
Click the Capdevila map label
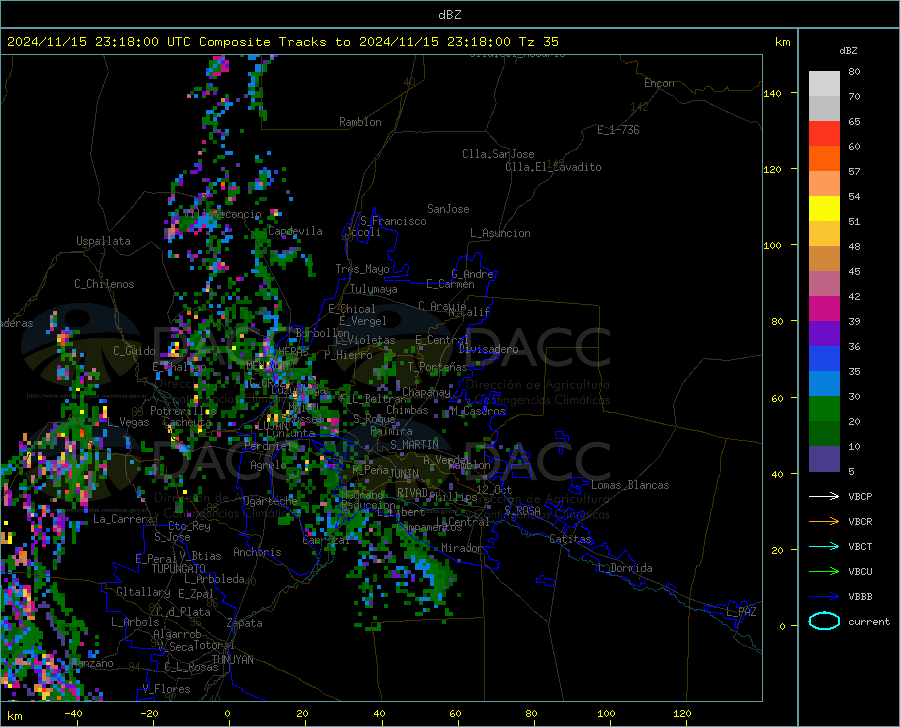point(295,231)
